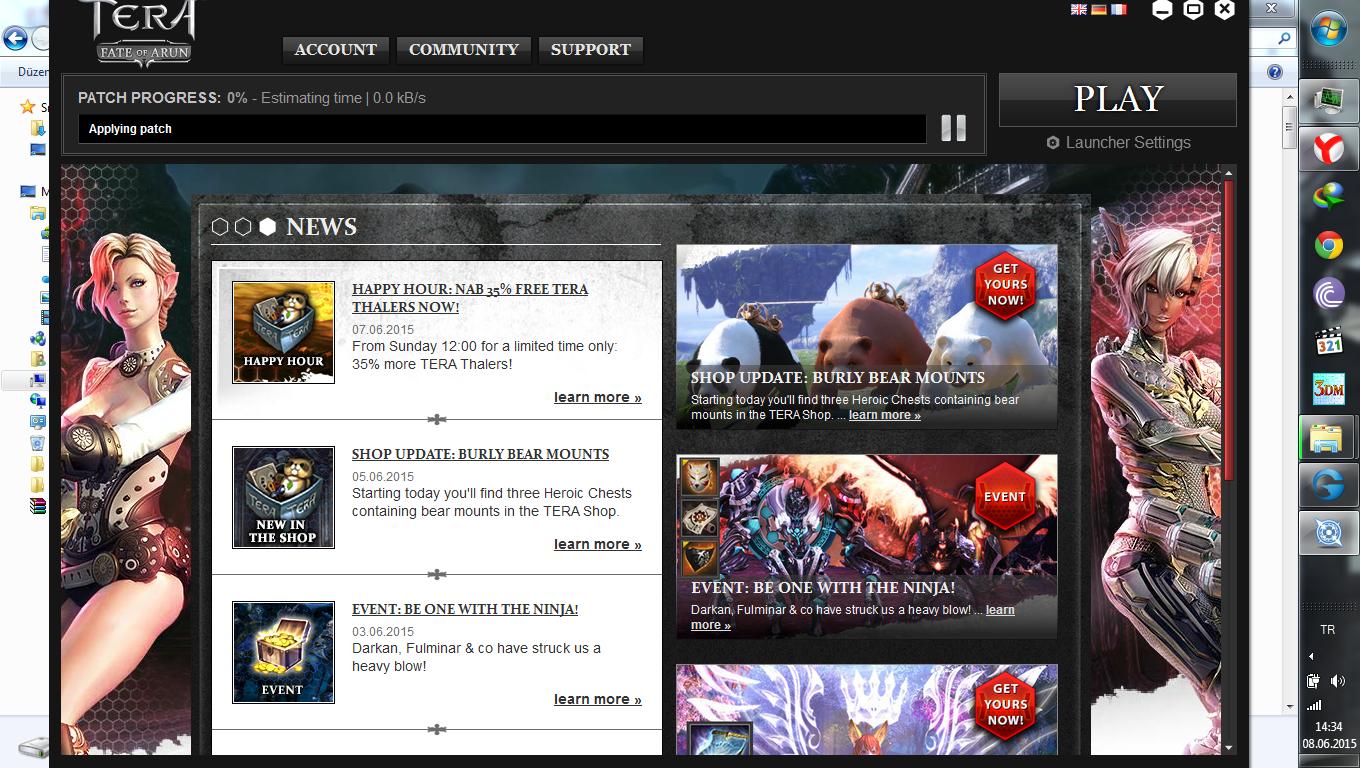Screen dimensions: 1360x768
Task: Click the Get Yours Now badge on bear banner
Action: tap(1005, 285)
